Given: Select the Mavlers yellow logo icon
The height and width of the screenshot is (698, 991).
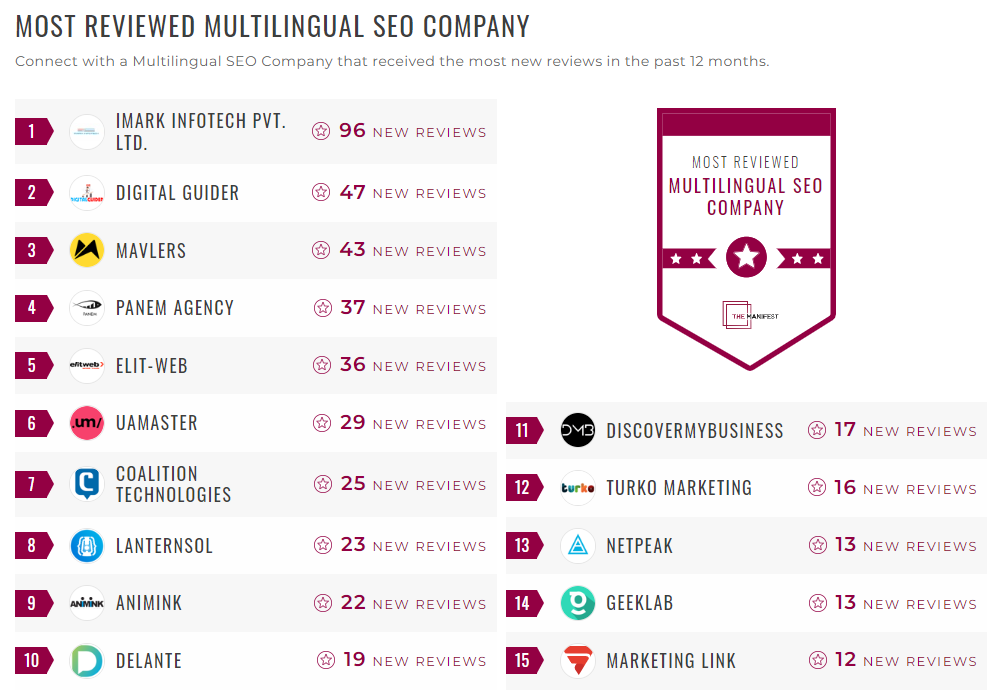Looking at the screenshot, I should pos(86,250).
